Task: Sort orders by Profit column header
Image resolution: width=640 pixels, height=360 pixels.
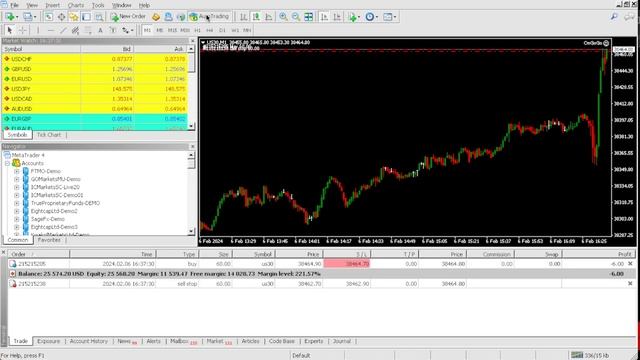Action: click(x=599, y=254)
